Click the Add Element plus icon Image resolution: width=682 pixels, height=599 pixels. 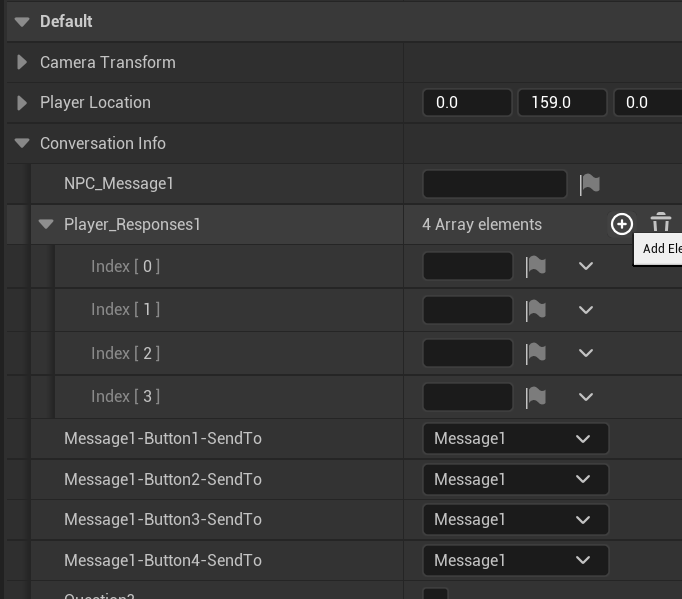click(621, 224)
